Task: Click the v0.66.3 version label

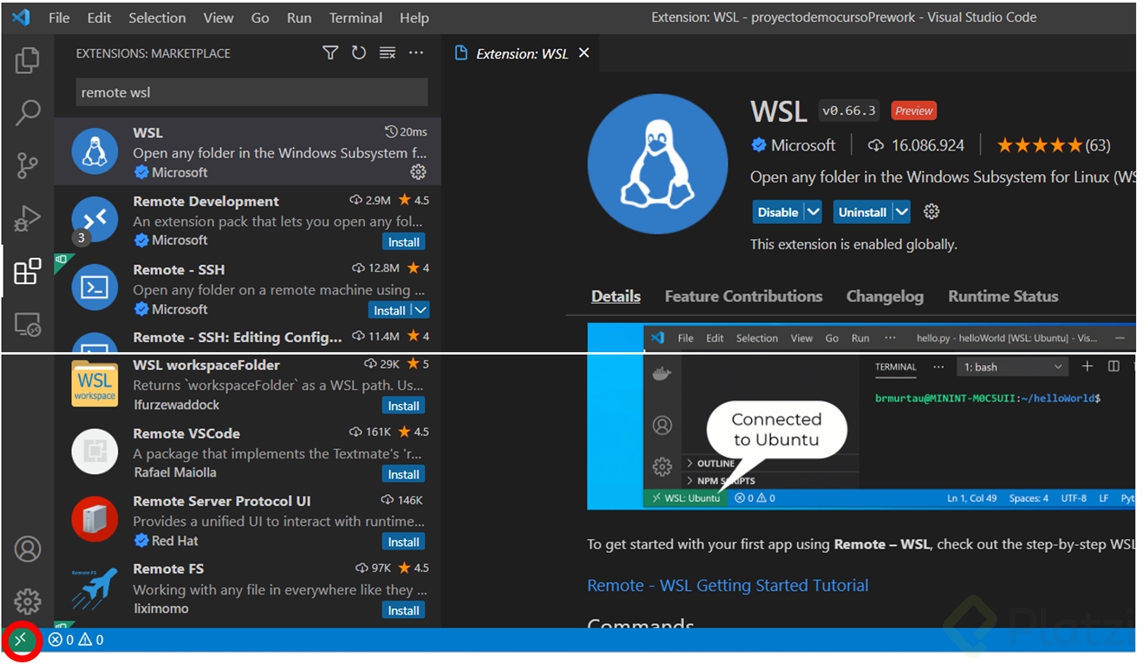Action: 849,110
